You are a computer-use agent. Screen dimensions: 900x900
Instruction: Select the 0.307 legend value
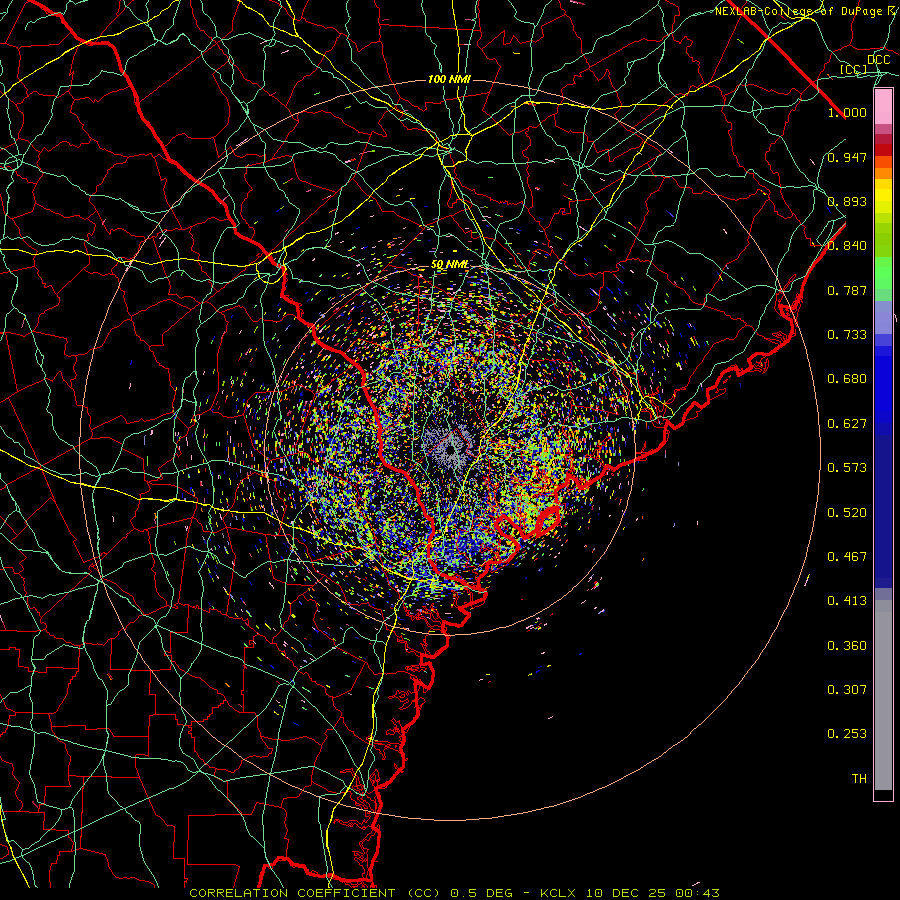click(x=847, y=690)
